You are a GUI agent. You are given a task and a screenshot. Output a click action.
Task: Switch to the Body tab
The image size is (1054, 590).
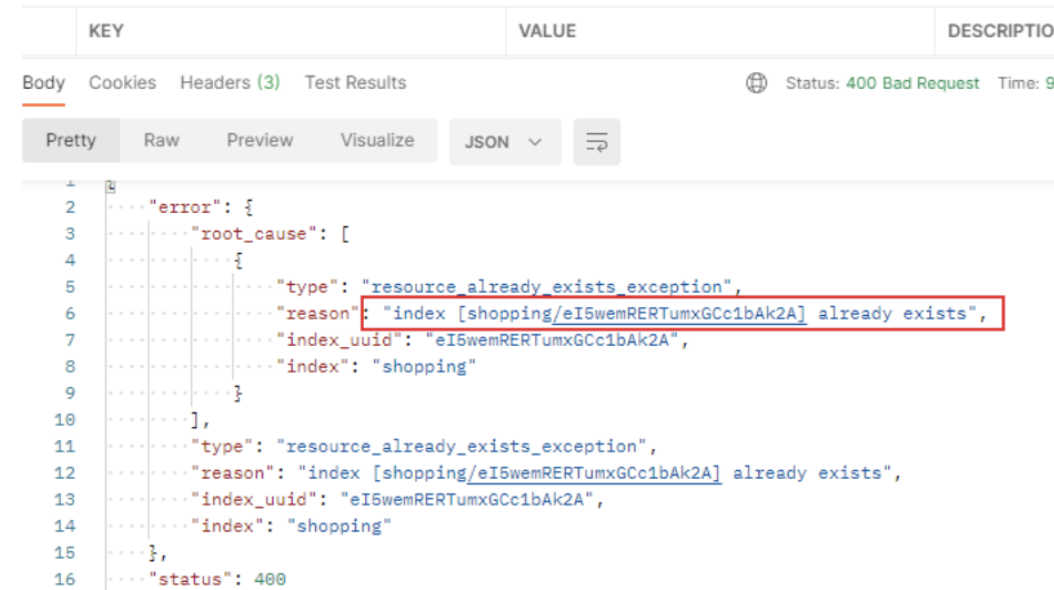pos(44,83)
